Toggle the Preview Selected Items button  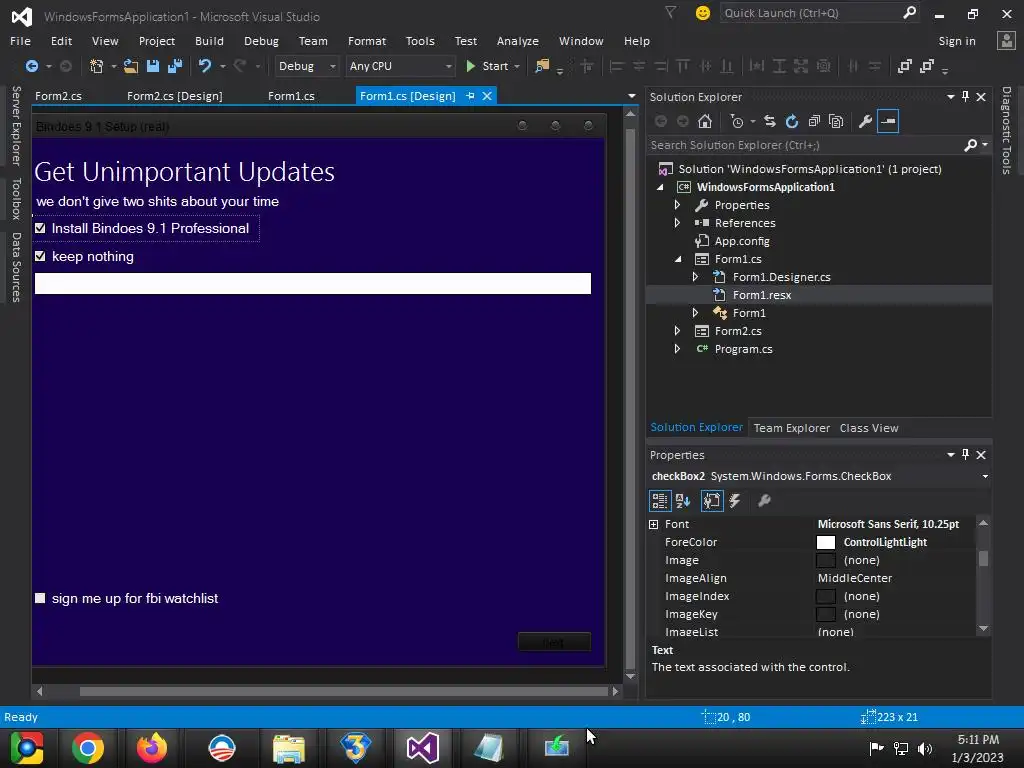pos(888,121)
